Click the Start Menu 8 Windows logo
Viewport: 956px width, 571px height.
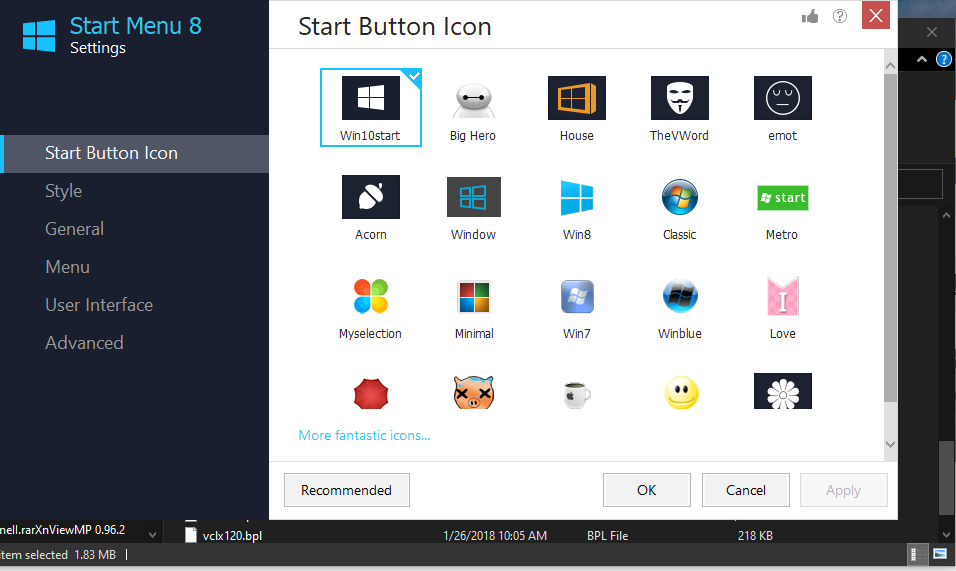[x=39, y=35]
